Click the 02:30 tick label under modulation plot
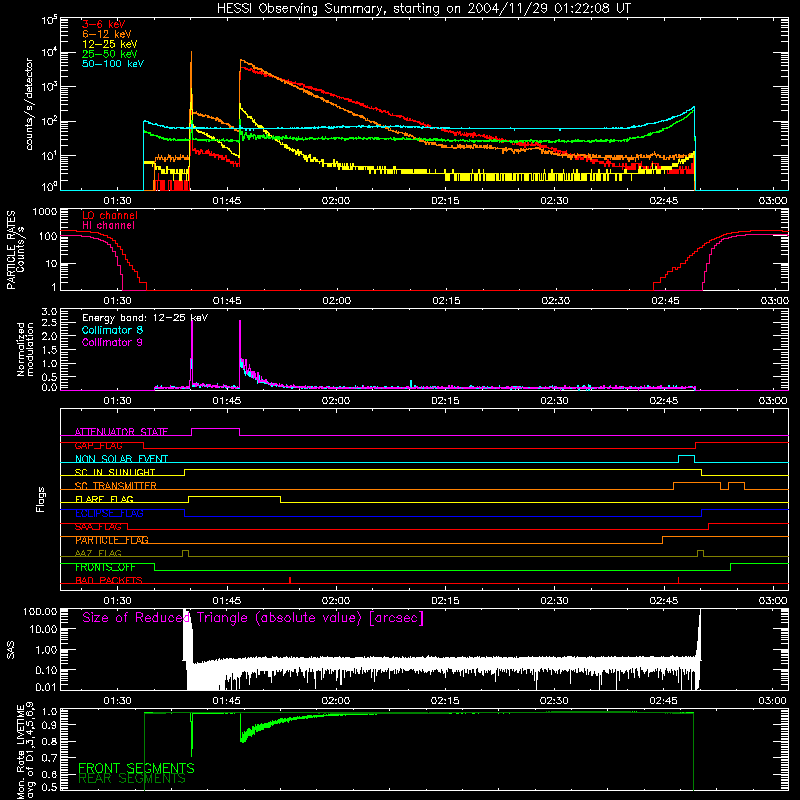 point(555,401)
